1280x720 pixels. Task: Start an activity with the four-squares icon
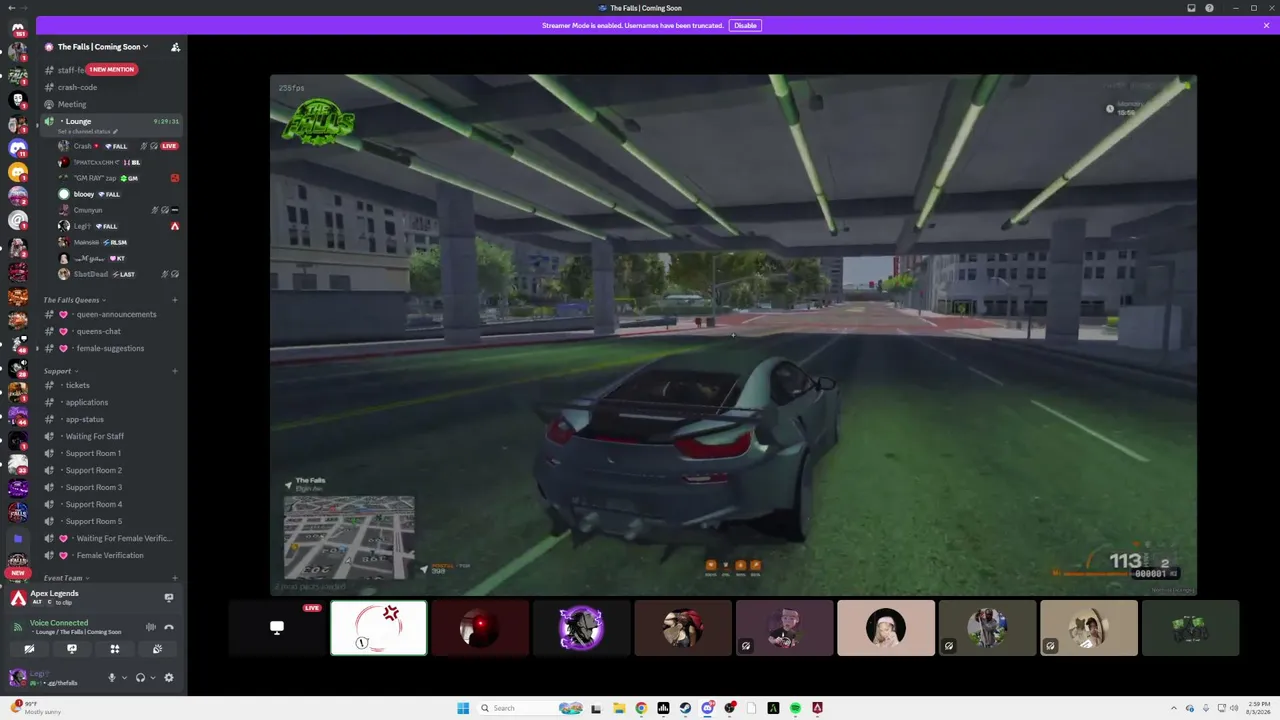115,649
